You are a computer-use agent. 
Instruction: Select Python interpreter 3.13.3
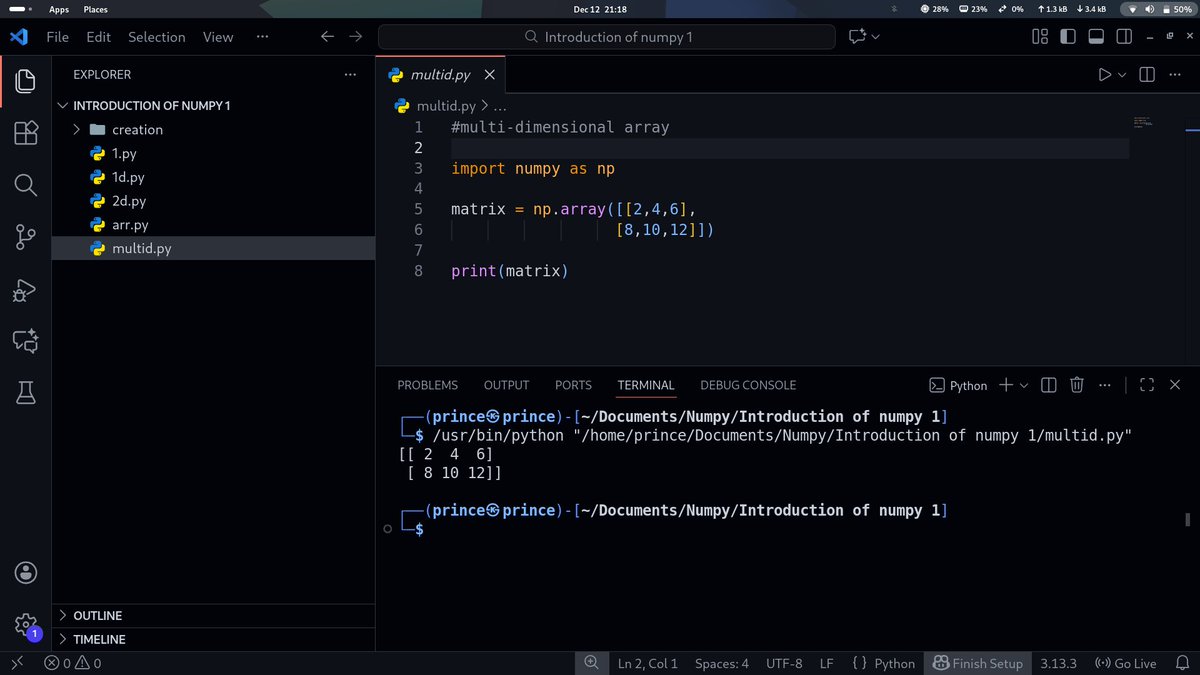coord(1058,663)
